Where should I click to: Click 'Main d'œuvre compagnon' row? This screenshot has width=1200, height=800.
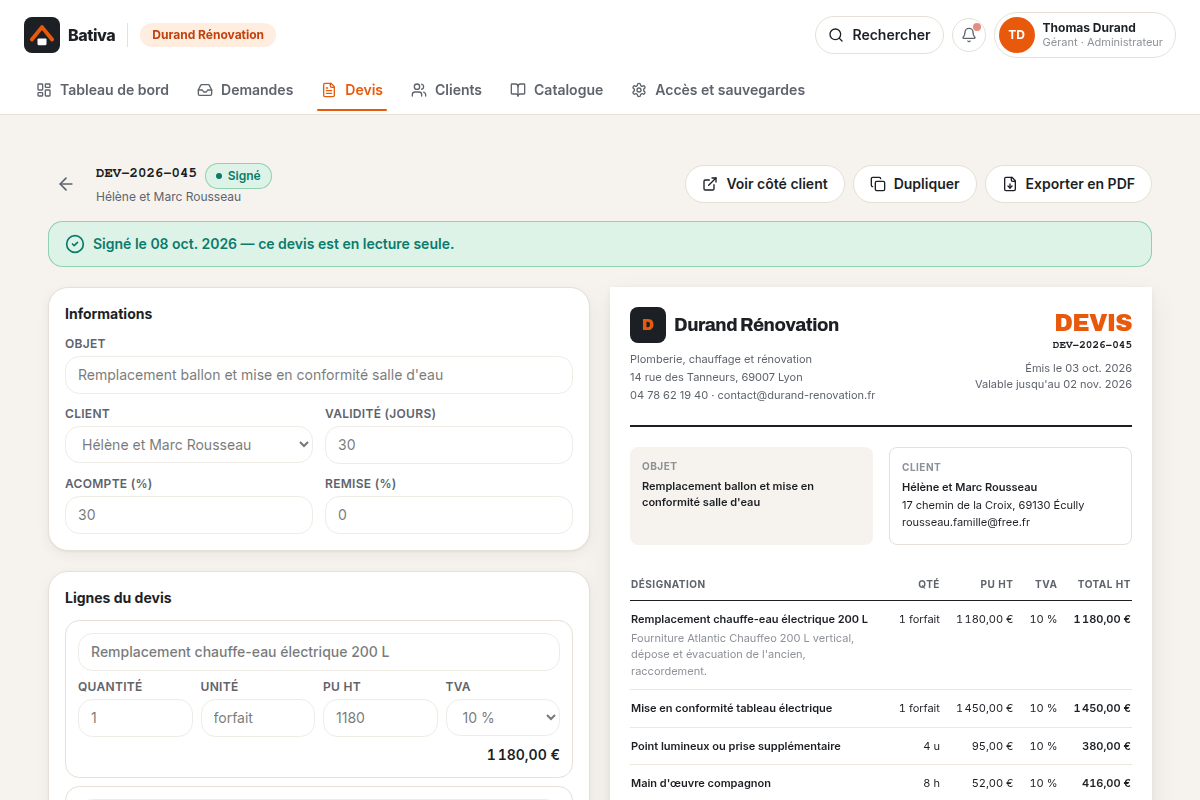(x=881, y=783)
